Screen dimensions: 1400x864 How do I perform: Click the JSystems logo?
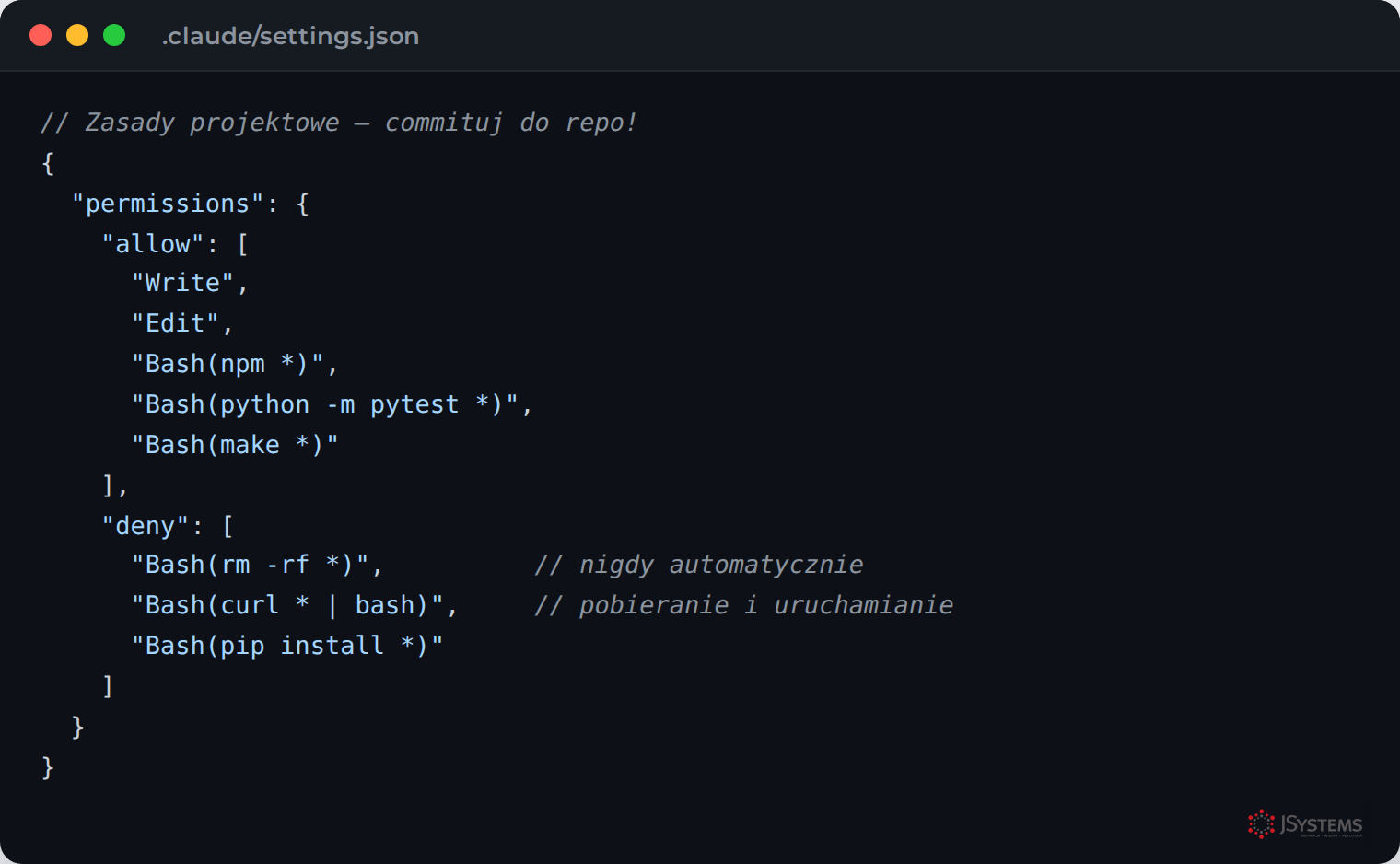click(x=1305, y=824)
